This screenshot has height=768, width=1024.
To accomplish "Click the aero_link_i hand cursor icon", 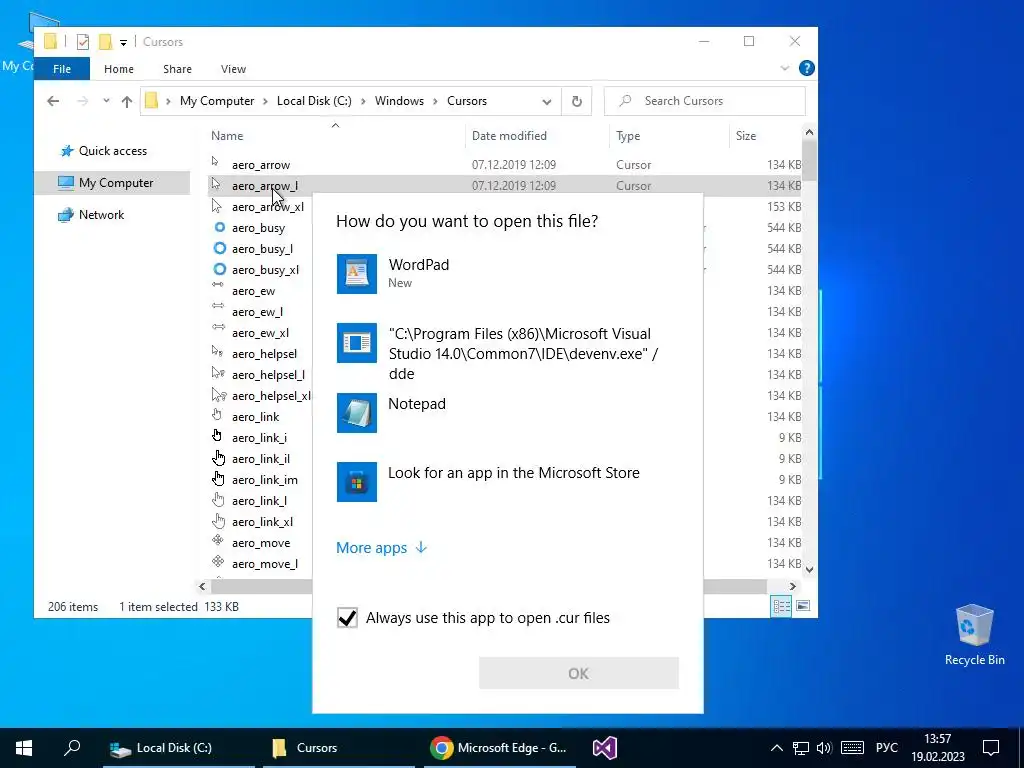I will (x=217, y=436).
